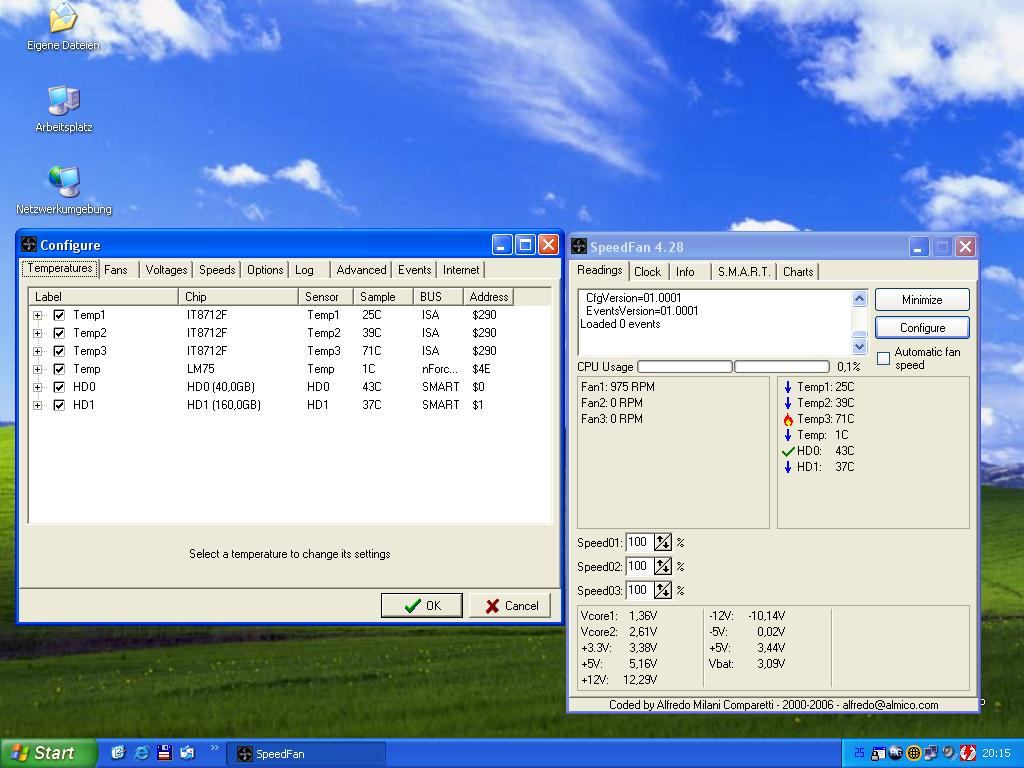Switch to the Fans tab
The height and width of the screenshot is (768, 1024).
click(x=116, y=270)
